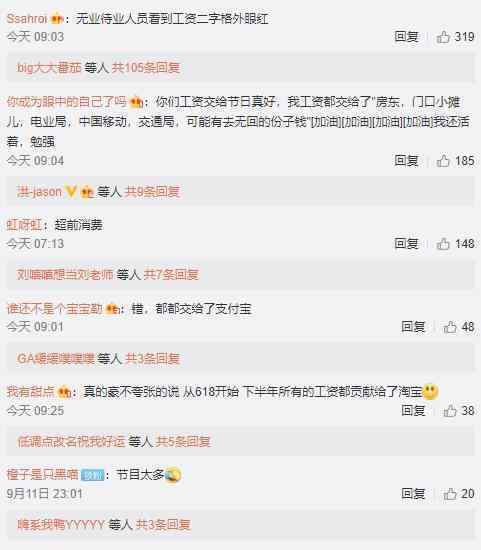Image resolution: width=481 pixels, height=550 pixels.
Task: Click the member badge next to Ssahroi
Action: tap(56, 18)
